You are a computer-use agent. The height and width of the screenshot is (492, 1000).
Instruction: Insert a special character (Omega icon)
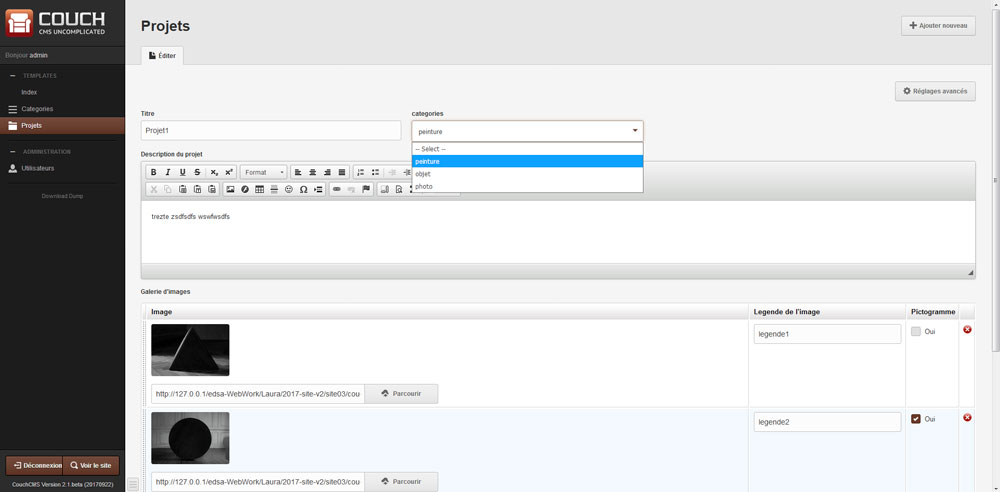(x=304, y=189)
